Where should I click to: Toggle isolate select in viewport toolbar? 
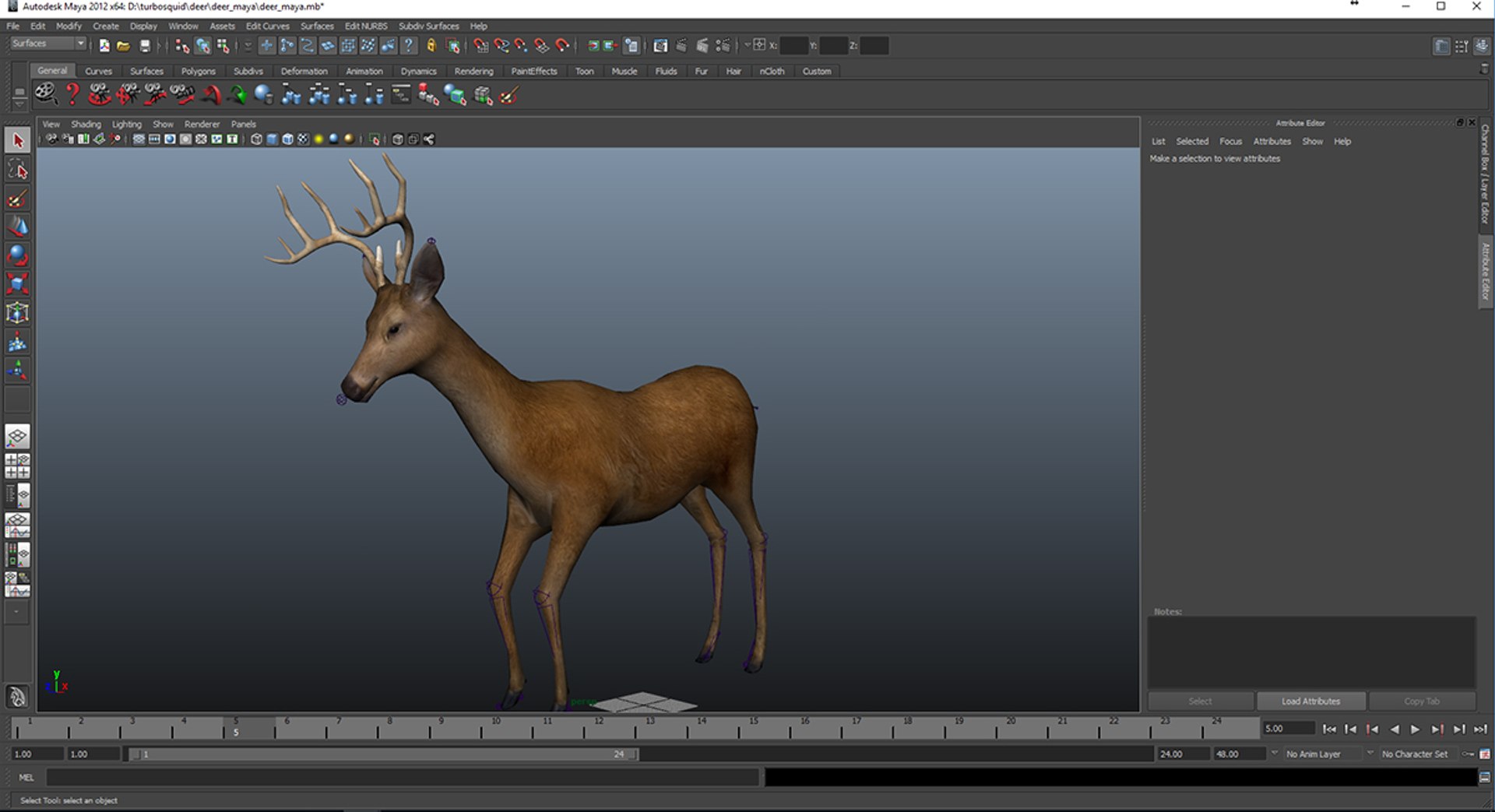375,139
